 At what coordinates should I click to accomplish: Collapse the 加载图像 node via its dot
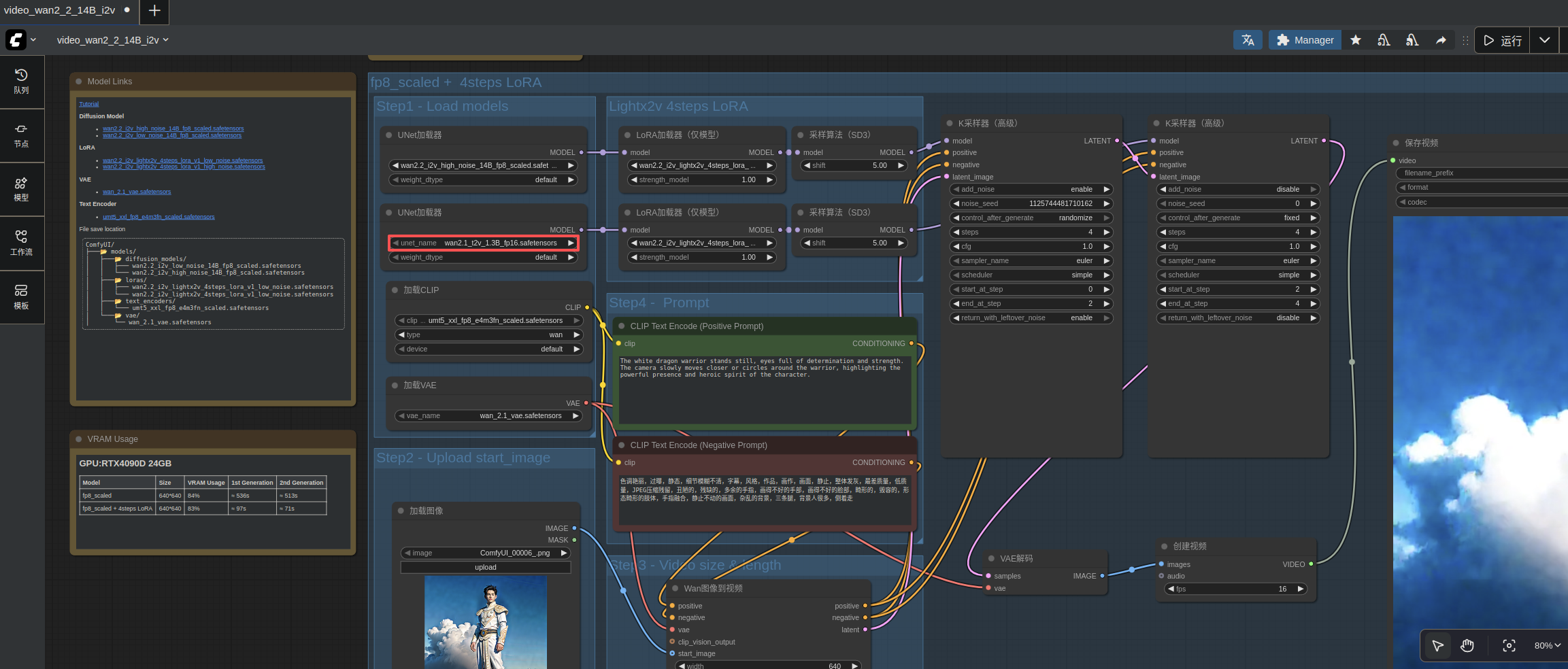click(401, 511)
